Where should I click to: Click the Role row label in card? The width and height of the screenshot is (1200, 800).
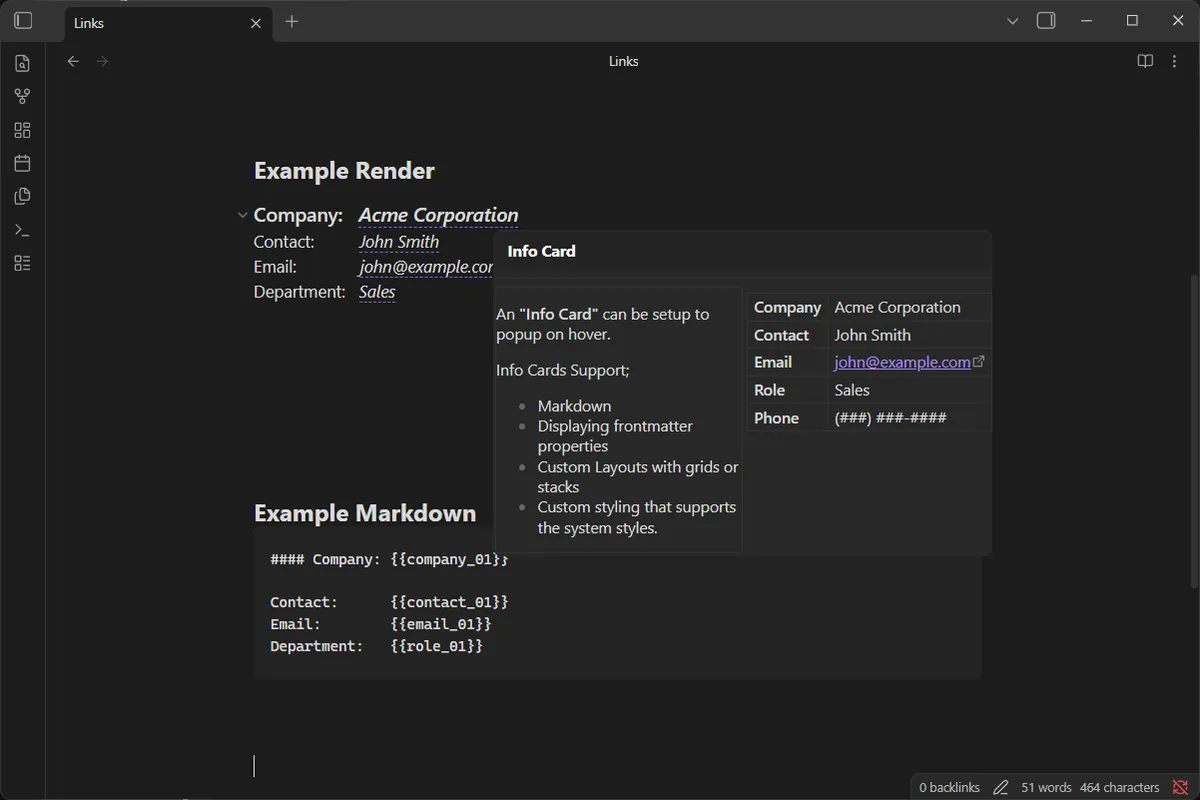pos(769,390)
